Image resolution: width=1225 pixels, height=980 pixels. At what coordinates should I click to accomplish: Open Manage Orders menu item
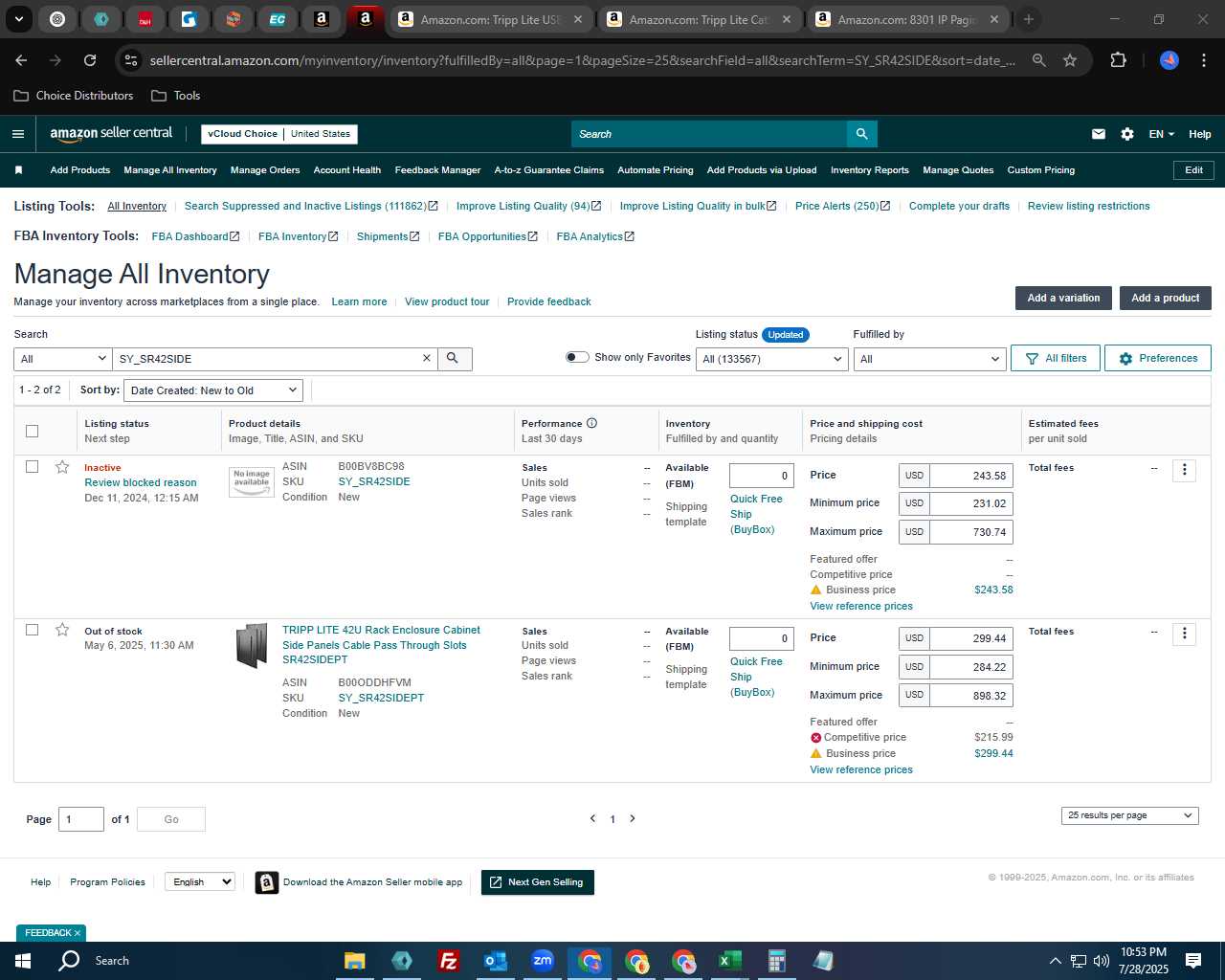pos(265,170)
